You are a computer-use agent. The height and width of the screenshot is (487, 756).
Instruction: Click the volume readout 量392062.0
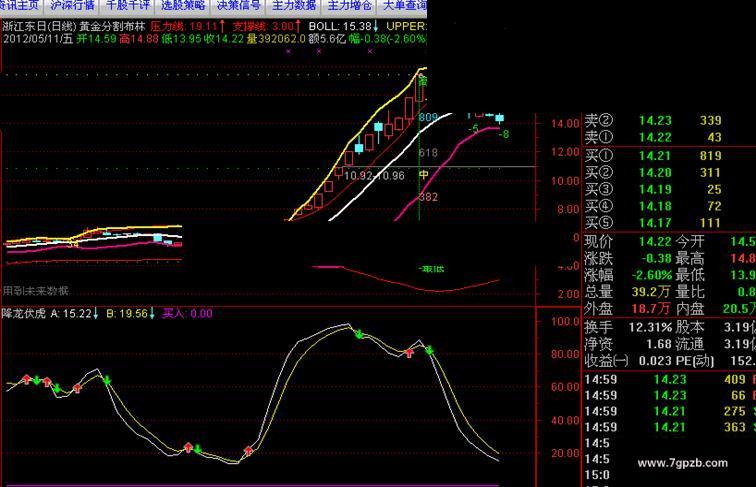click(276, 39)
